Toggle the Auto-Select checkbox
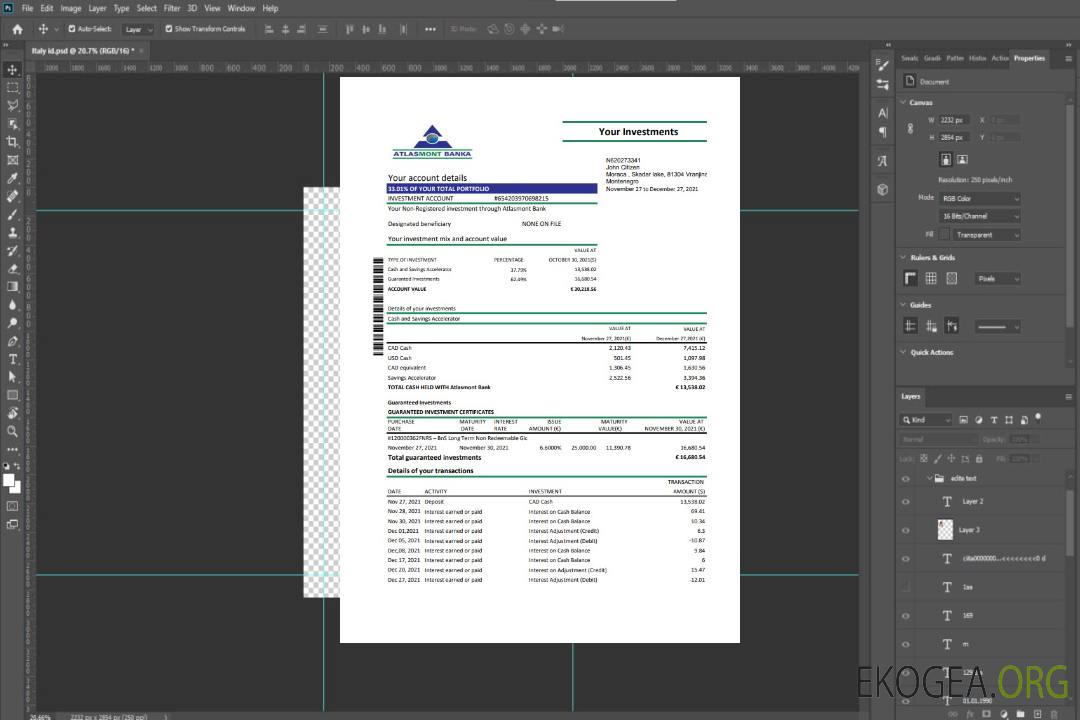This screenshot has width=1080, height=720. [72, 29]
